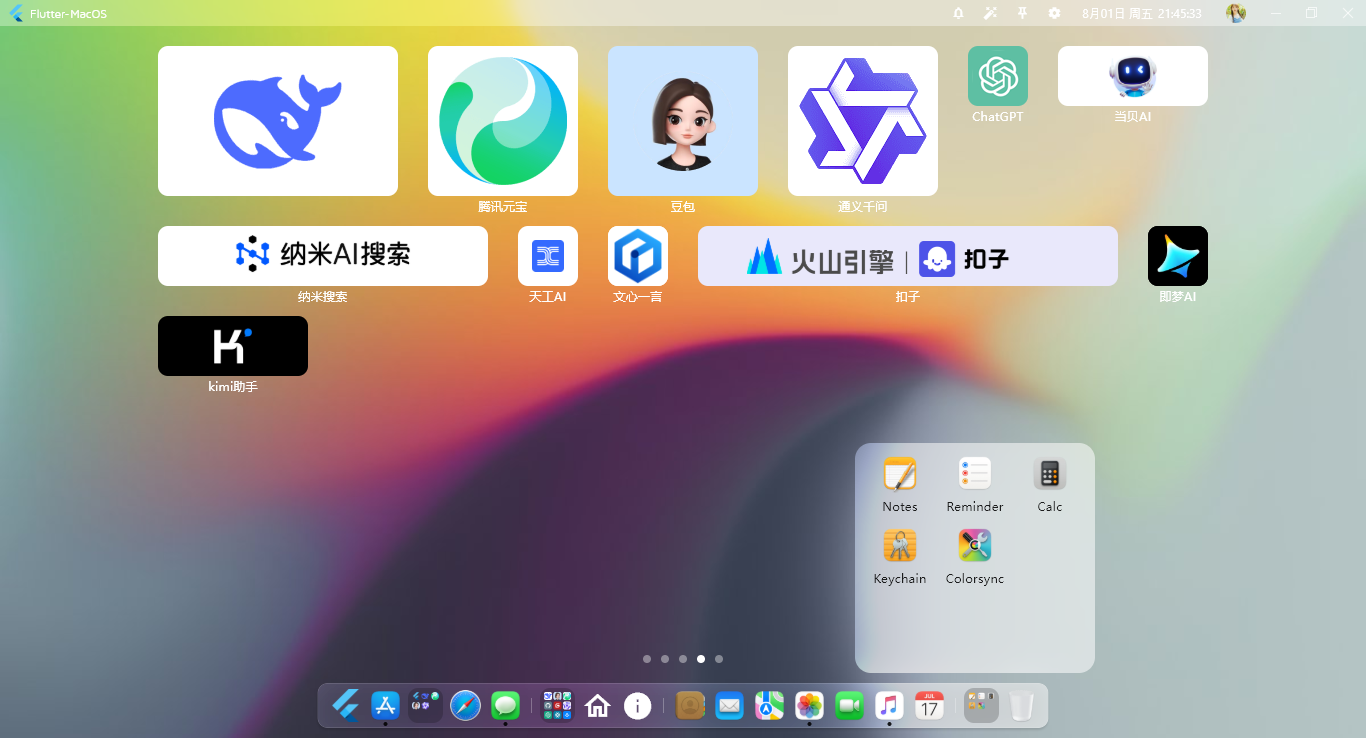This screenshot has height=738, width=1366.
Task: Open 天工AI
Action: 547,255
